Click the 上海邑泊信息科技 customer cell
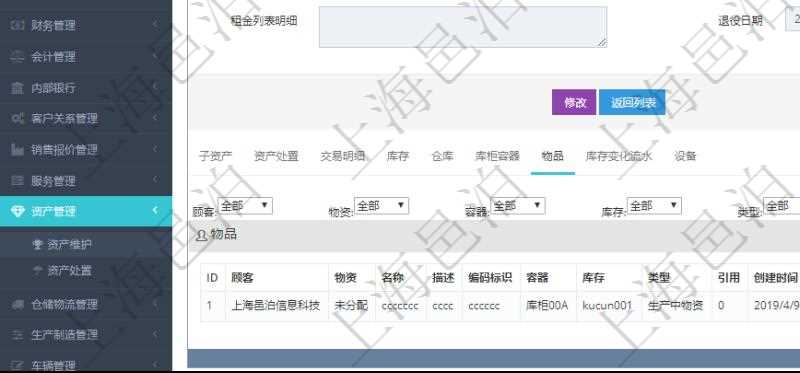This screenshot has width=800, height=373. (x=276, y=306)
